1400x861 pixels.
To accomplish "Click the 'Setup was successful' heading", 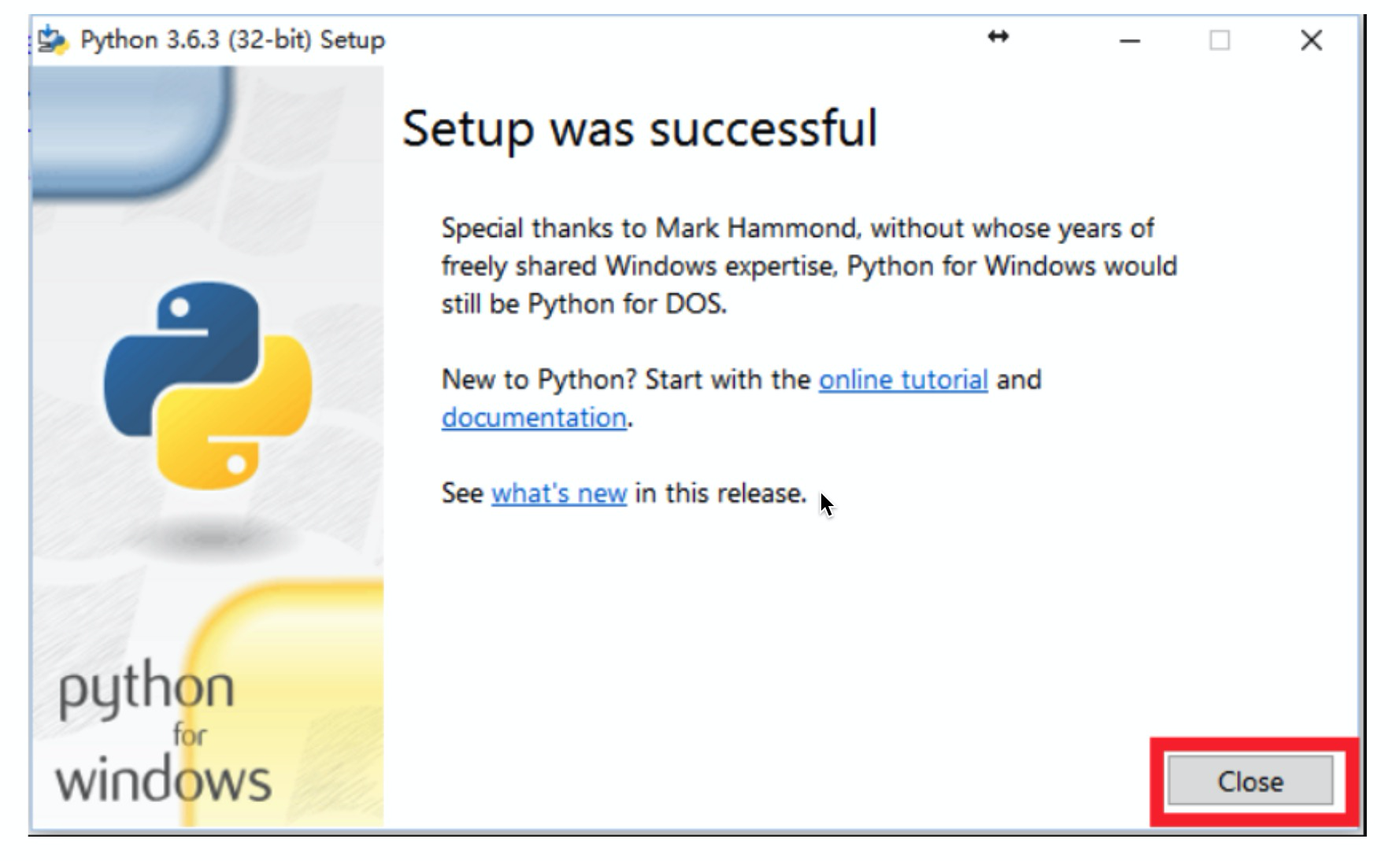I will coord(642,127).
